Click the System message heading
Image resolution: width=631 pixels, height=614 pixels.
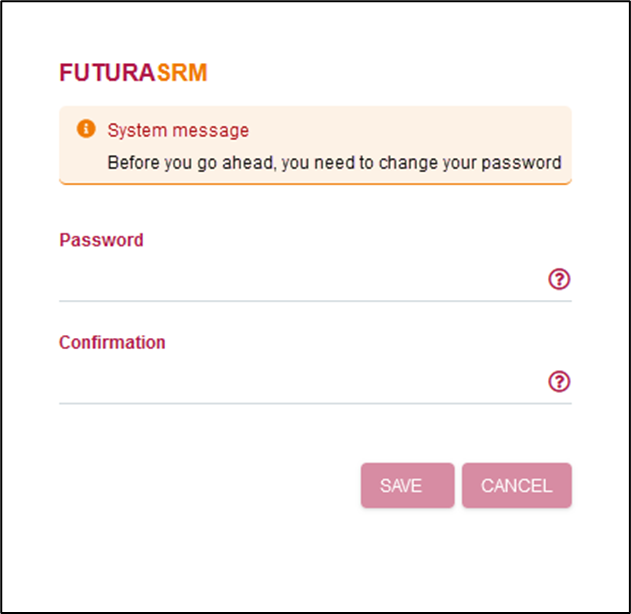178,130
